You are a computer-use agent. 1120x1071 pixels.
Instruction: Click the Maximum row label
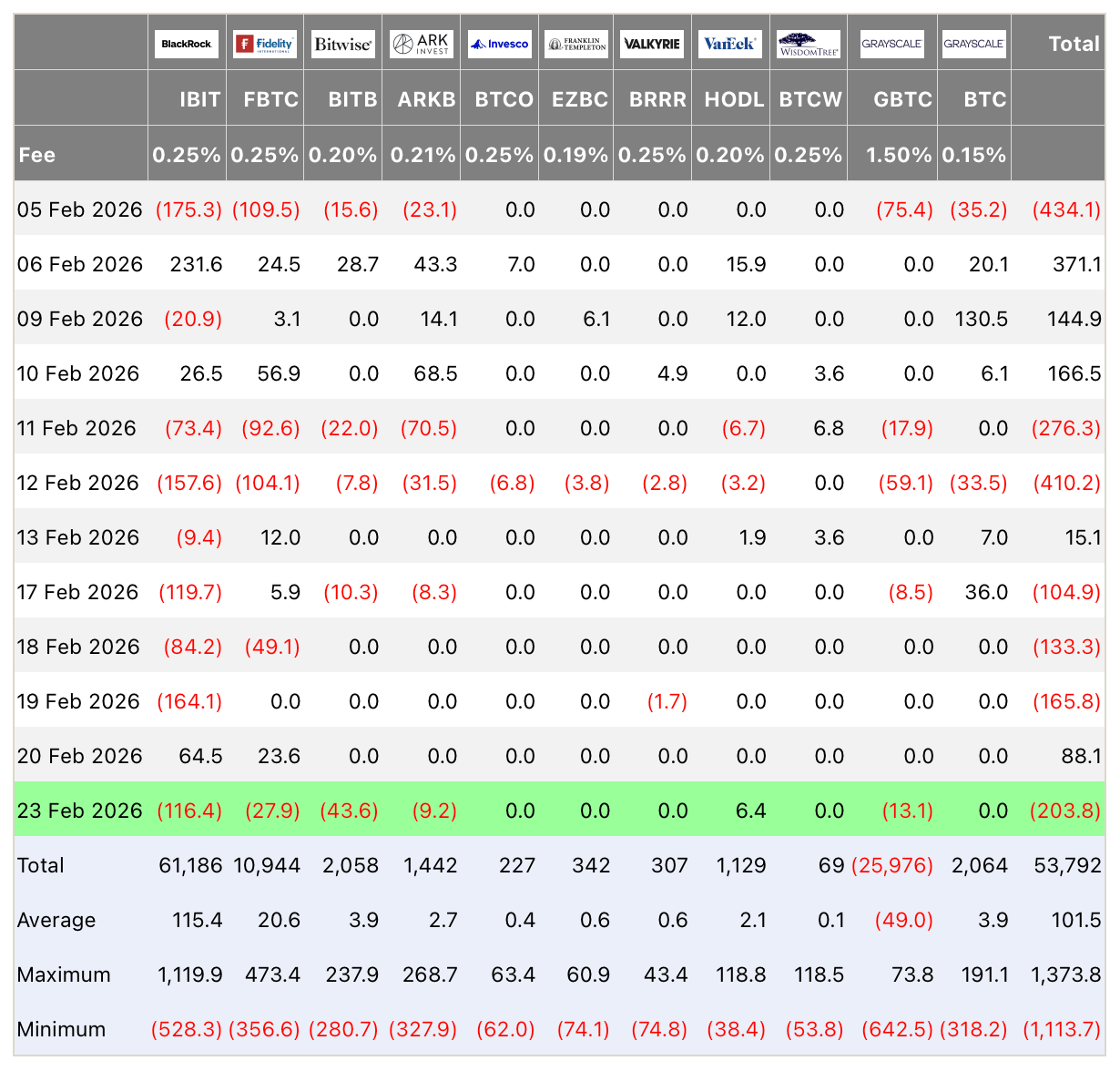click(64, 974)
